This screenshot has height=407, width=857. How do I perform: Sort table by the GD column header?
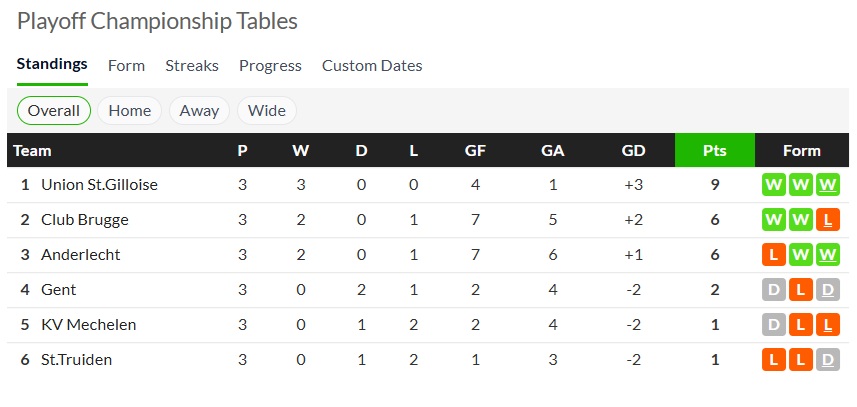[x=633, y=151]
